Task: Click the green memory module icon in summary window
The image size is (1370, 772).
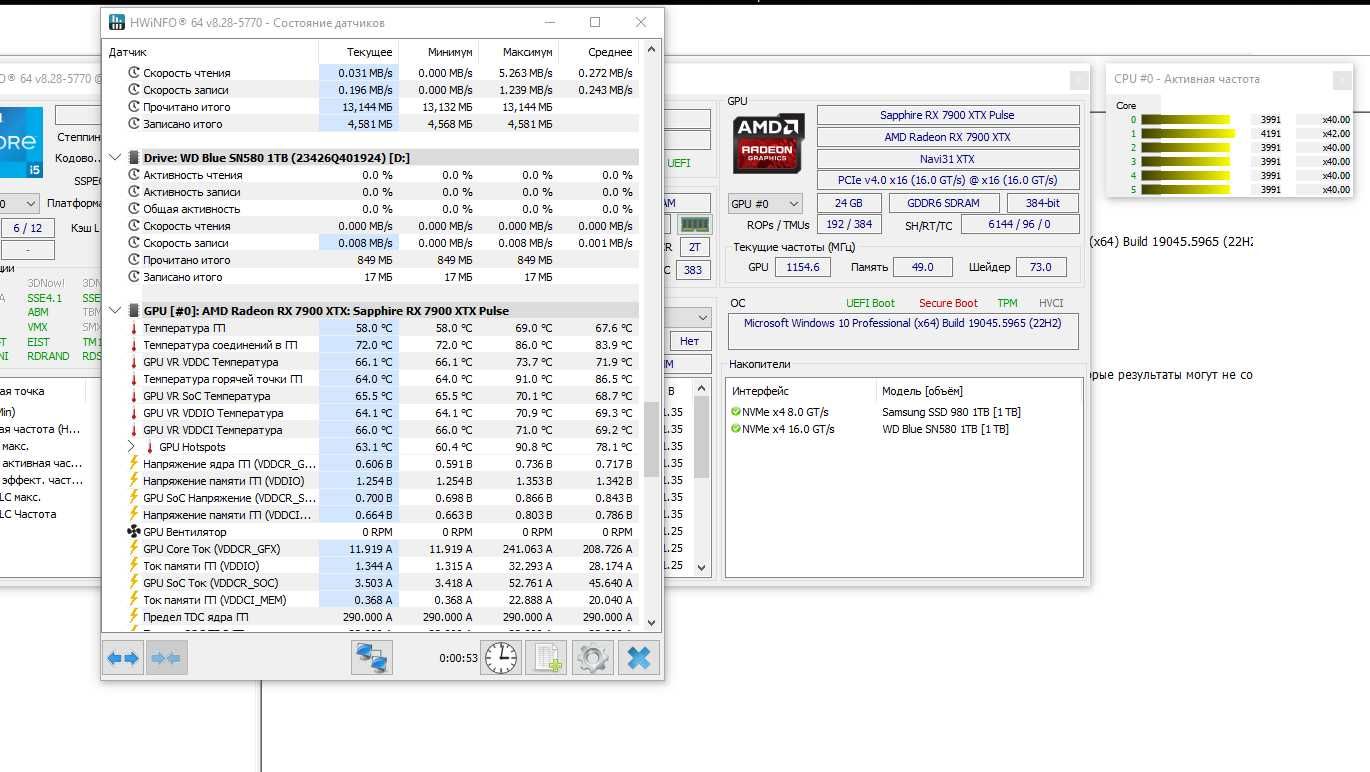Action: click(693, 225)
